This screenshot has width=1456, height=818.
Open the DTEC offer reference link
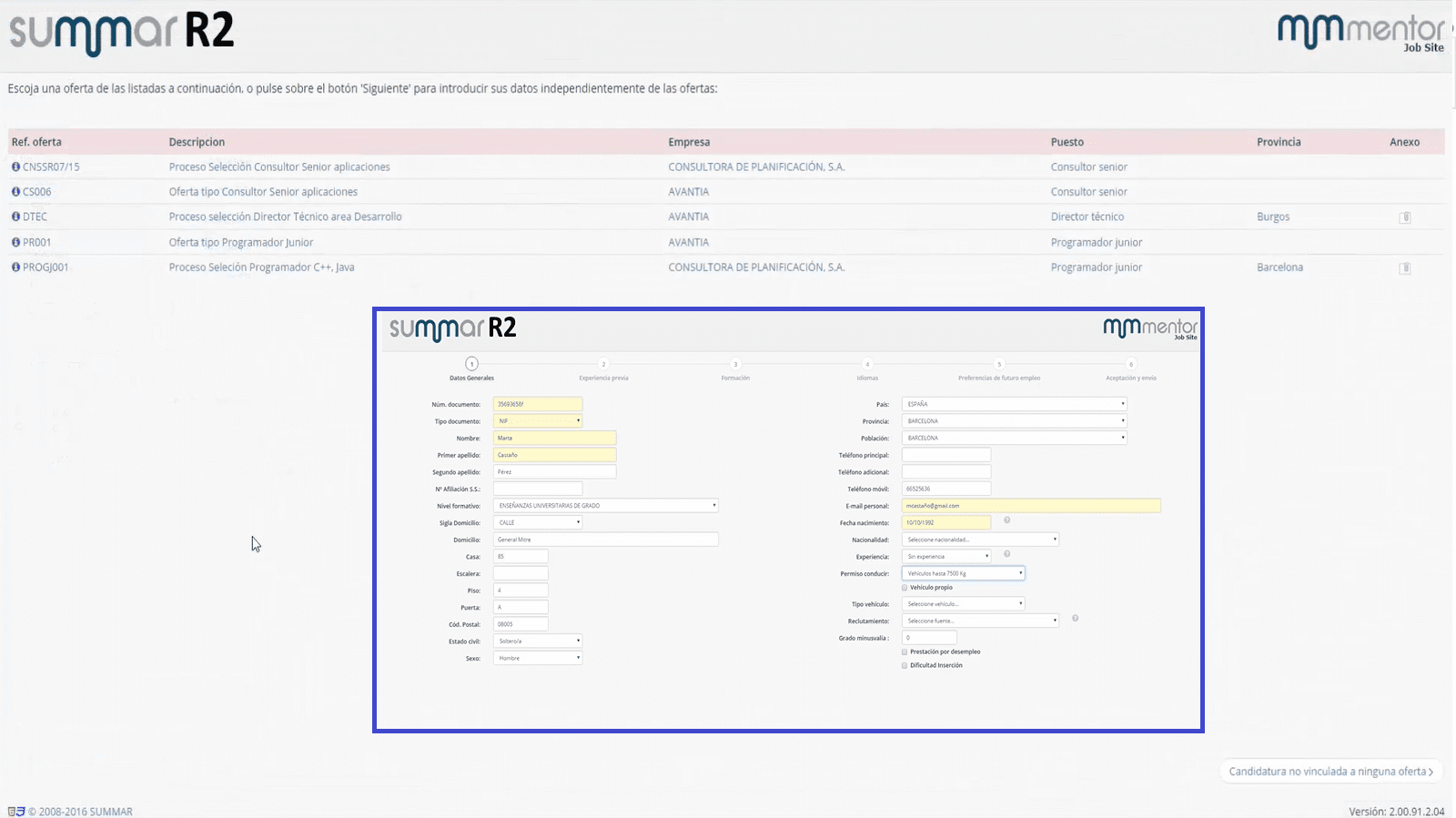click(35, 217)
